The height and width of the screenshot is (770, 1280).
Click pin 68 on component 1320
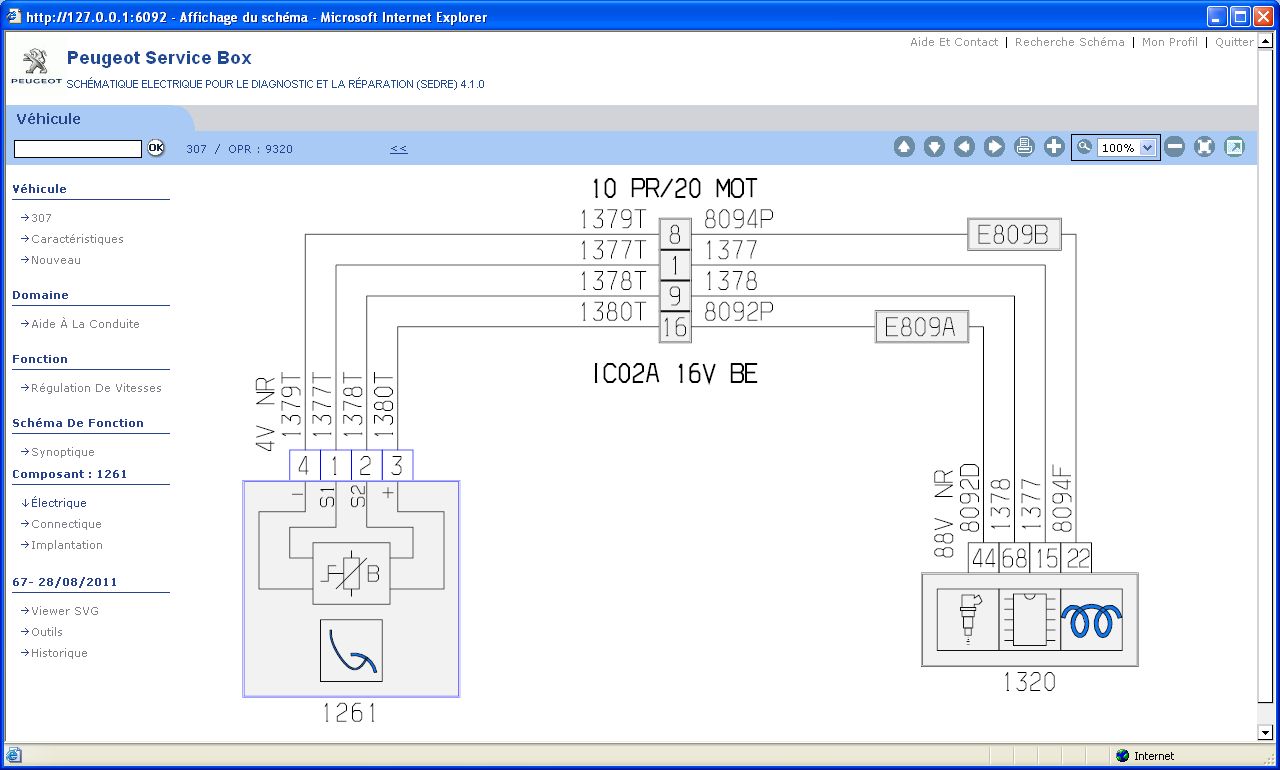click(1015, 558)
